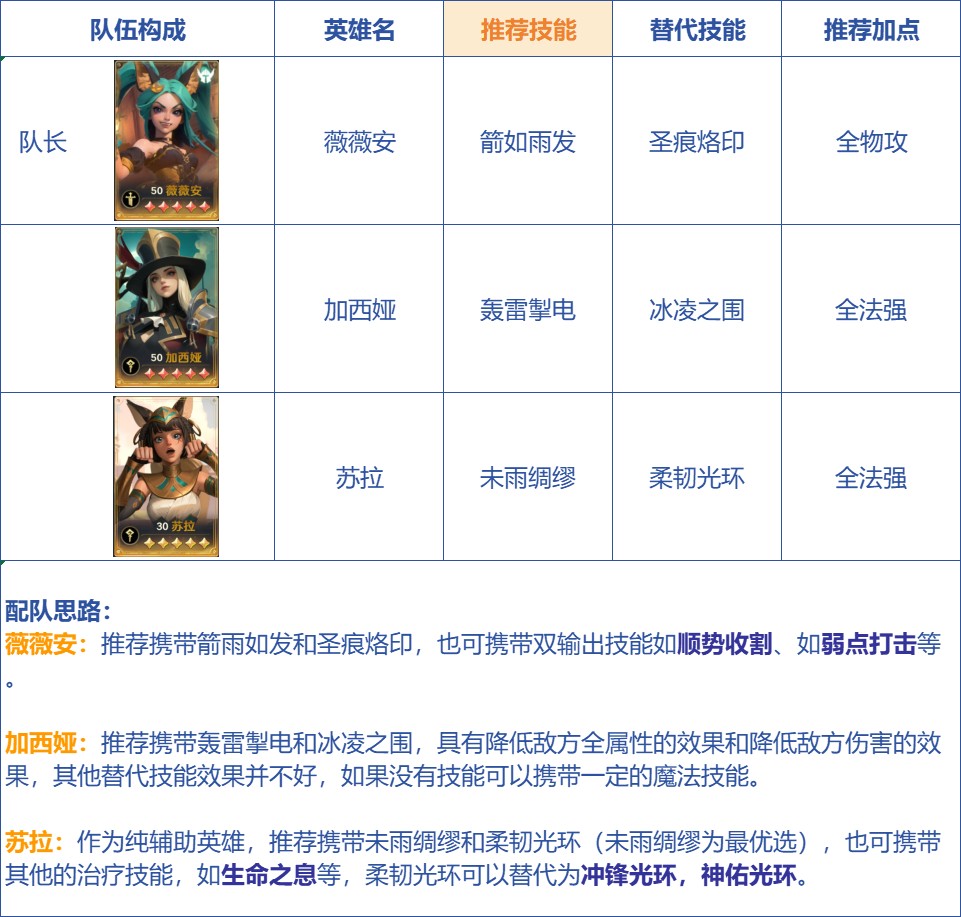Viewport: 961px width, 917px height.
Task: Click the red star rating on 薇薇安 card
Action: pyautogui.click(x=177, y=207)
